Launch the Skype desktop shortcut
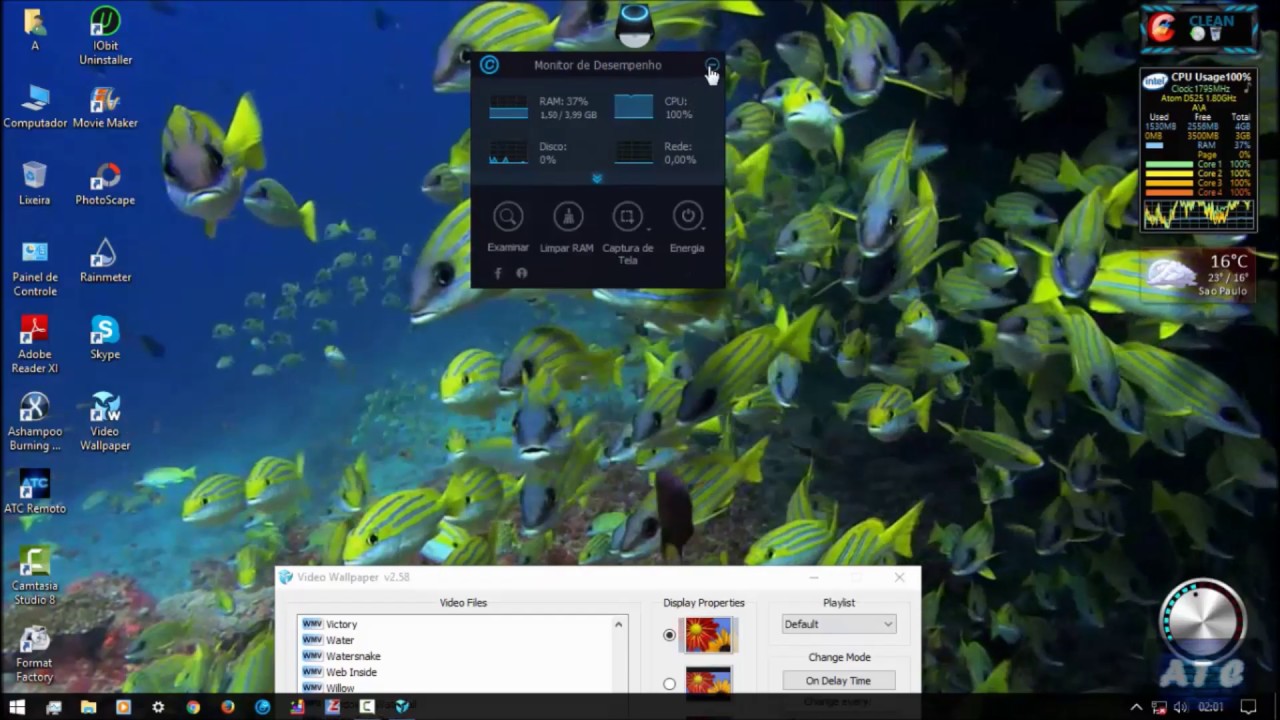This screenshot has height=720, width=1280. coord(105,338)
